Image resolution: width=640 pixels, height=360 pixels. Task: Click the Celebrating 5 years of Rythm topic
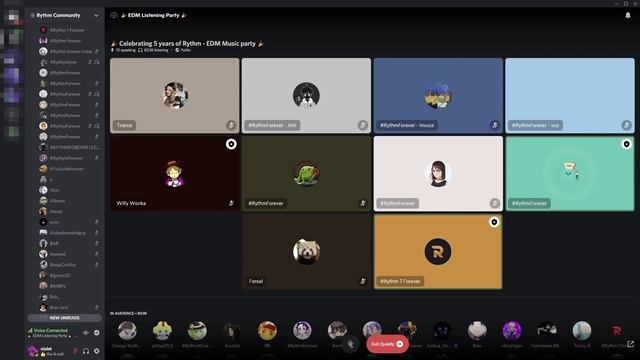[187, 43]
